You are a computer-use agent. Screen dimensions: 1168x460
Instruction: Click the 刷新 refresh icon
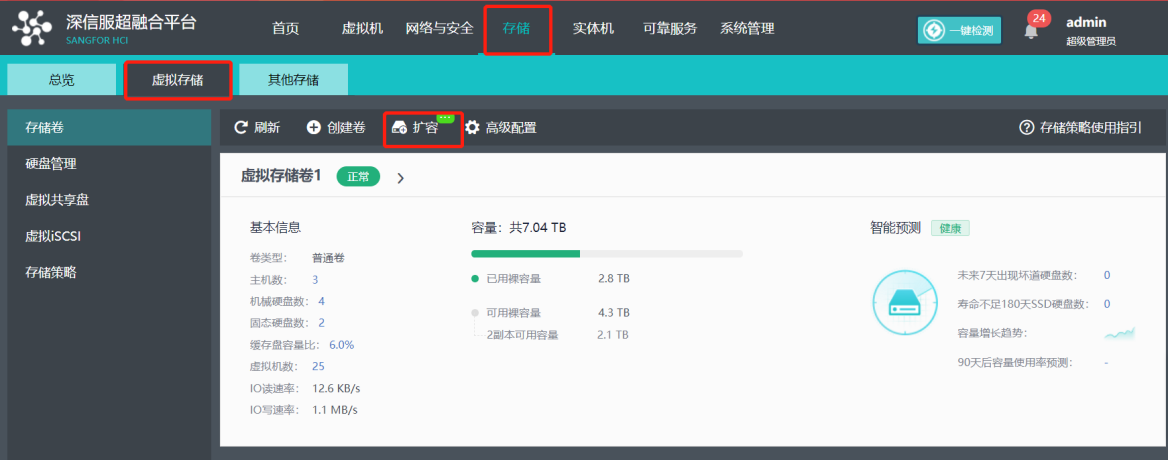[x=241, y=128]
